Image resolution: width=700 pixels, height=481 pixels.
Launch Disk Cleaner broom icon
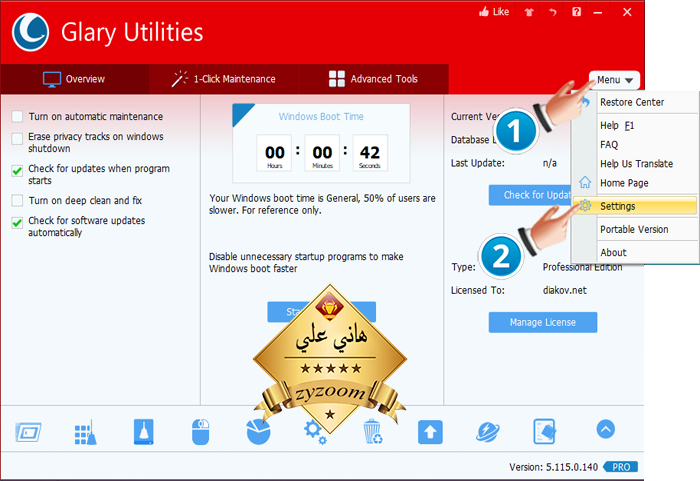click(144, 431)
